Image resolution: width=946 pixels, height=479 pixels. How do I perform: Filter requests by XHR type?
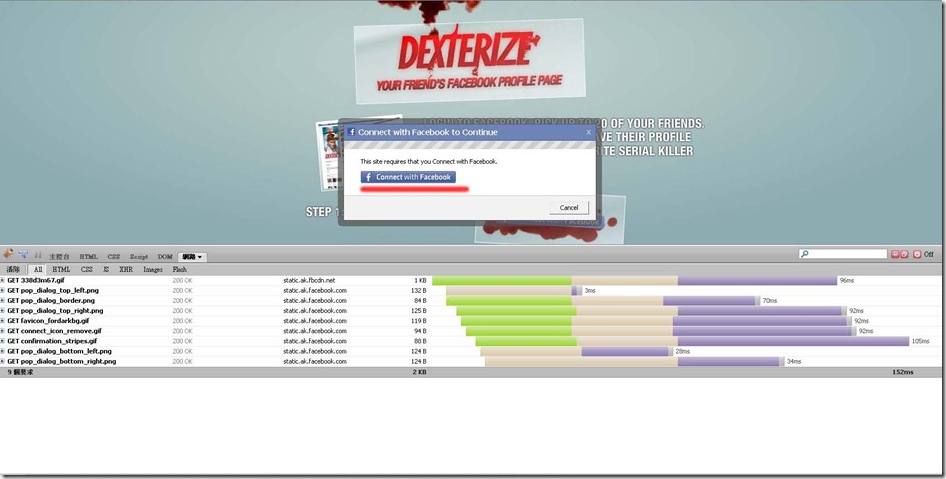(x=126, y=270)
